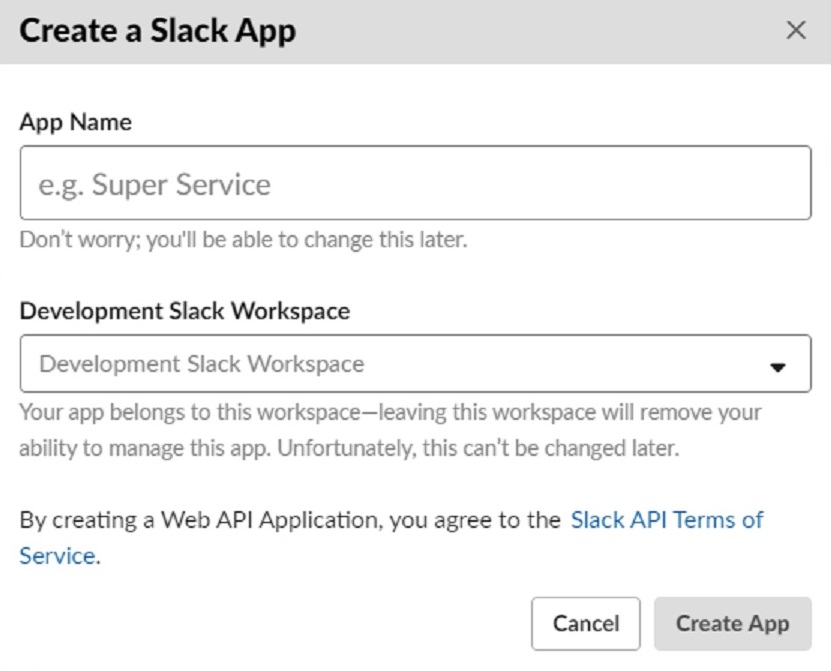Open the Development Slack Workspace dropdown
Image resolution: width=831 pixels, height=671 pixels.
[x=415, y=364]
